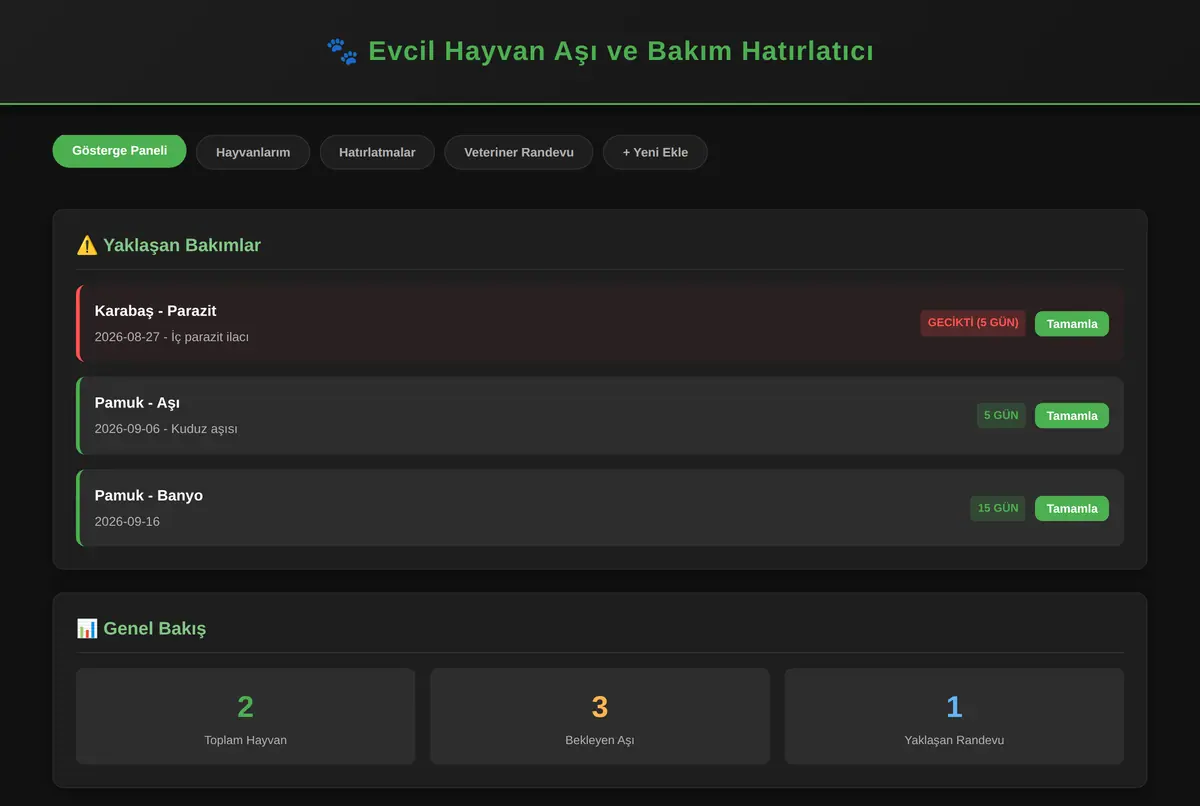This screenshot has width=1200, height=806.
Task: Click Tamamla for Pamuk - Banyo
Action: click(1071, 508)
